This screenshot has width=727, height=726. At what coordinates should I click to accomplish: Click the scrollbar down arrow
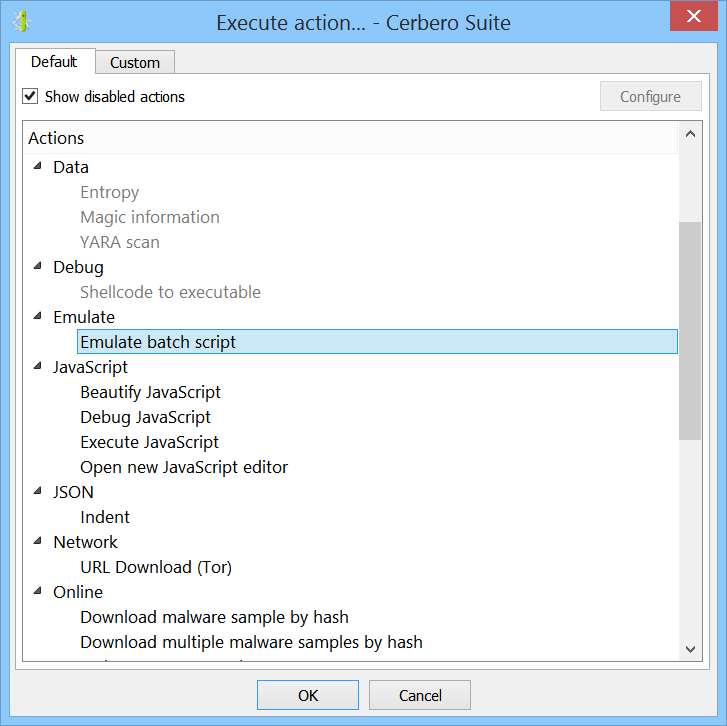(x=690, y=649)
